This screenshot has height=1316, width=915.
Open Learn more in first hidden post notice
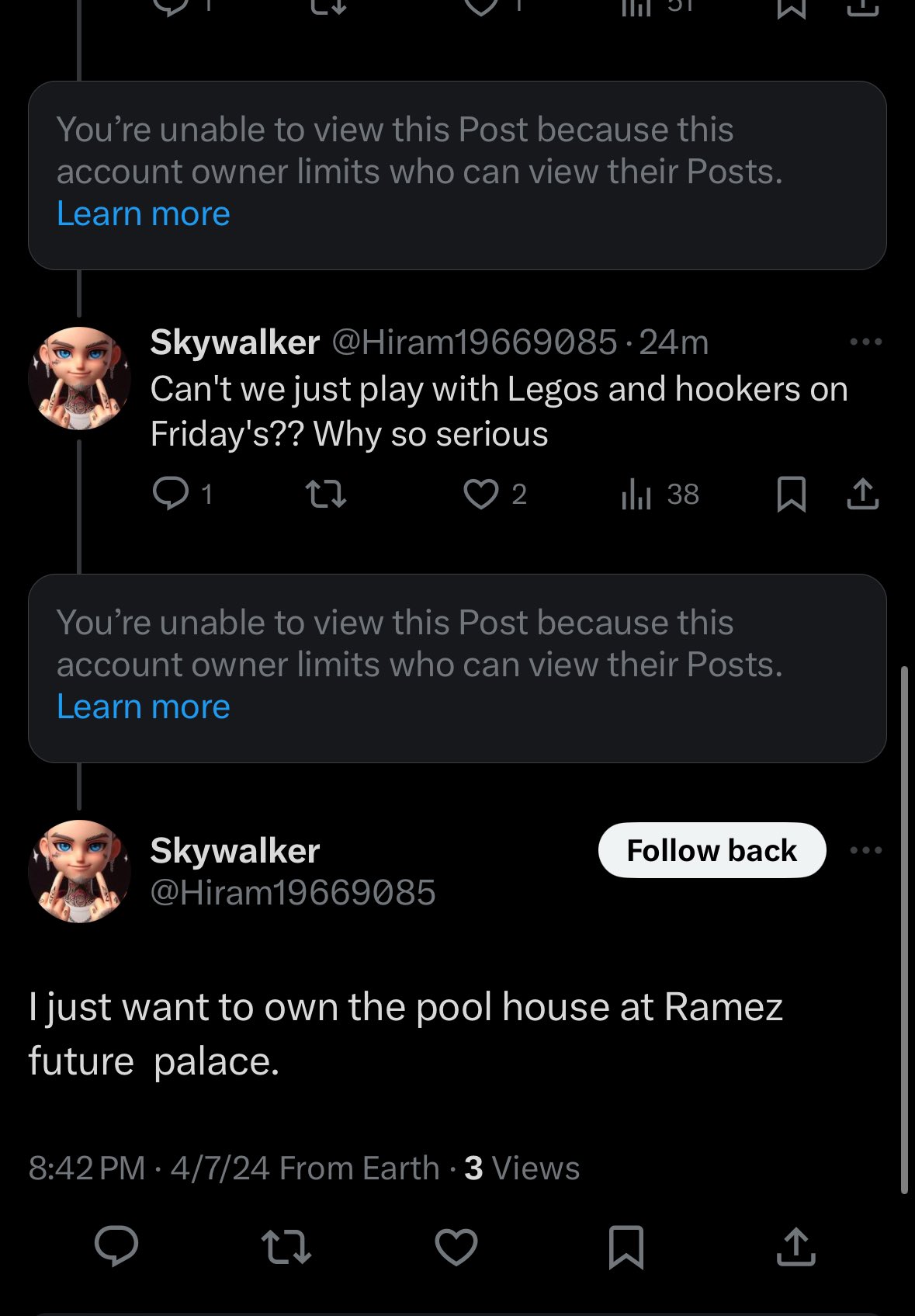coord(144,214)
